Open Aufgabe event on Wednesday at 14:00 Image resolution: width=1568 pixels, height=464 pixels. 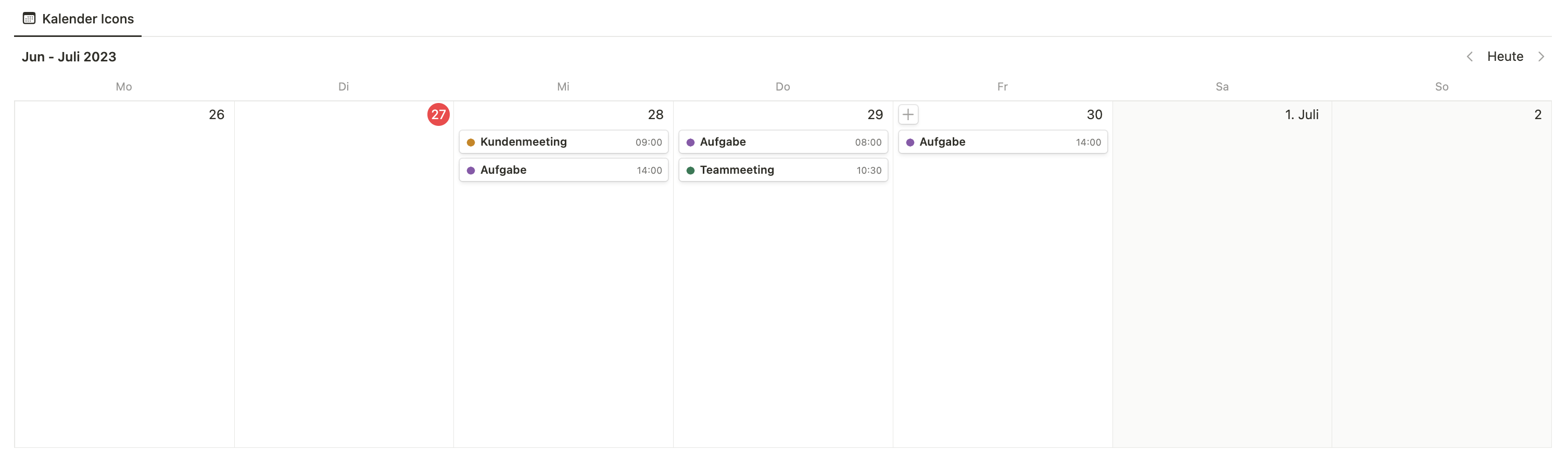pyautogui.click(x=564, y=170)
